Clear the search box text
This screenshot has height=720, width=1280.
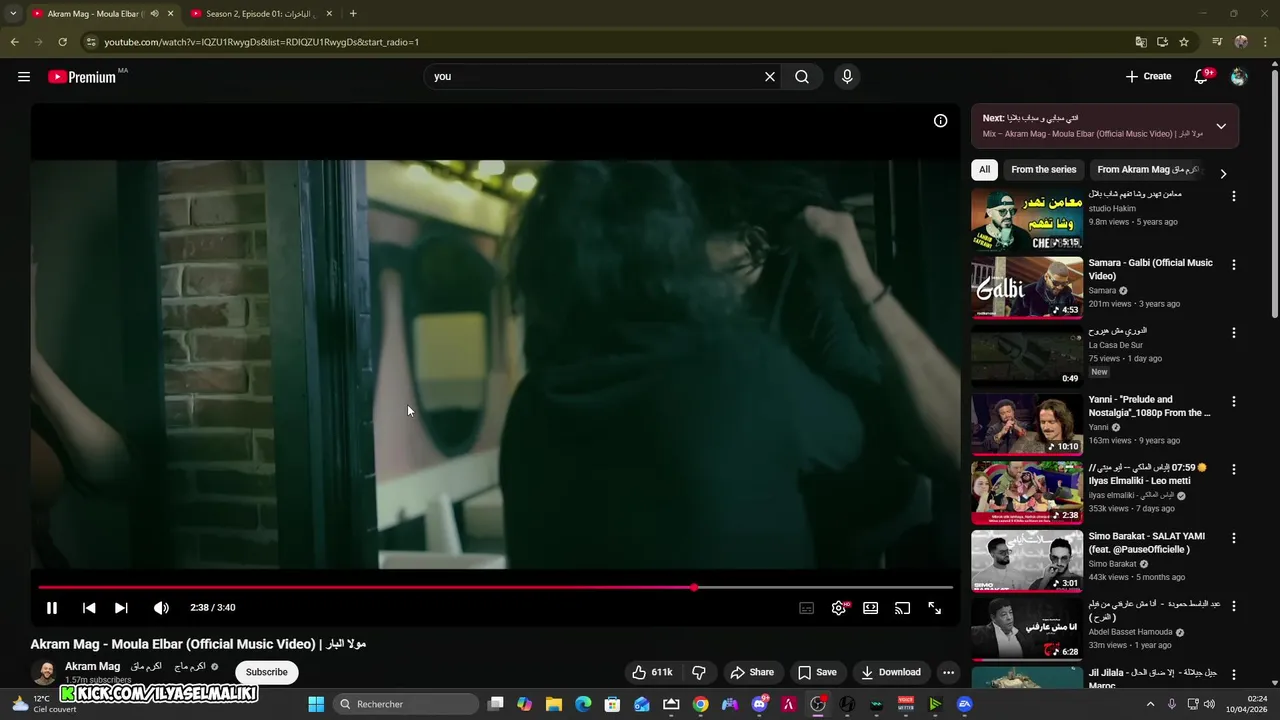(770, 76)
